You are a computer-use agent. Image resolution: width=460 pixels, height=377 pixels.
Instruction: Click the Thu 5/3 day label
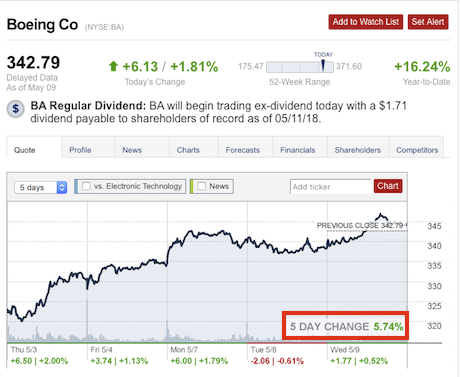pos(24,350)
